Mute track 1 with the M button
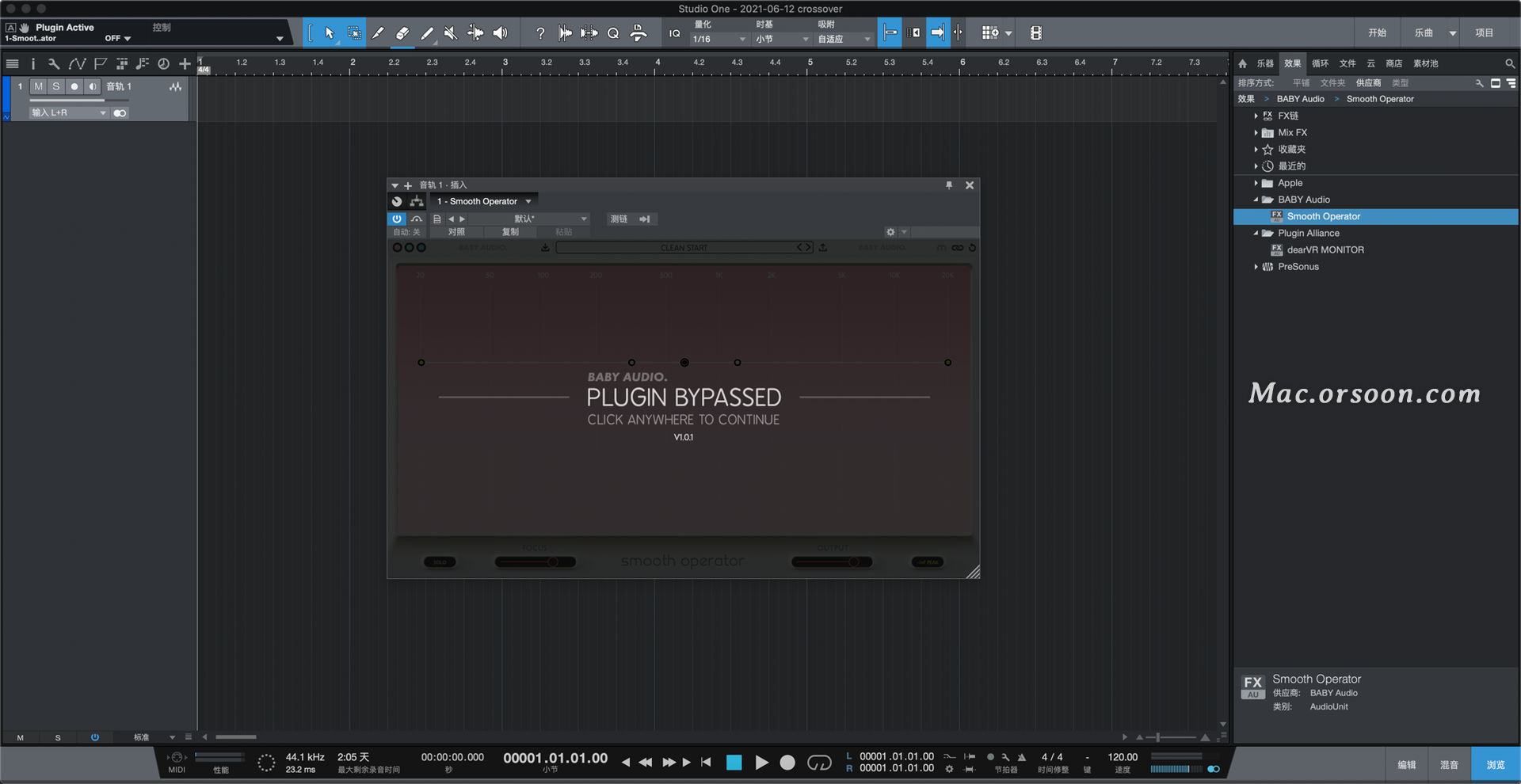This screenshot has width=1521, height=784. tap(38, 86)
